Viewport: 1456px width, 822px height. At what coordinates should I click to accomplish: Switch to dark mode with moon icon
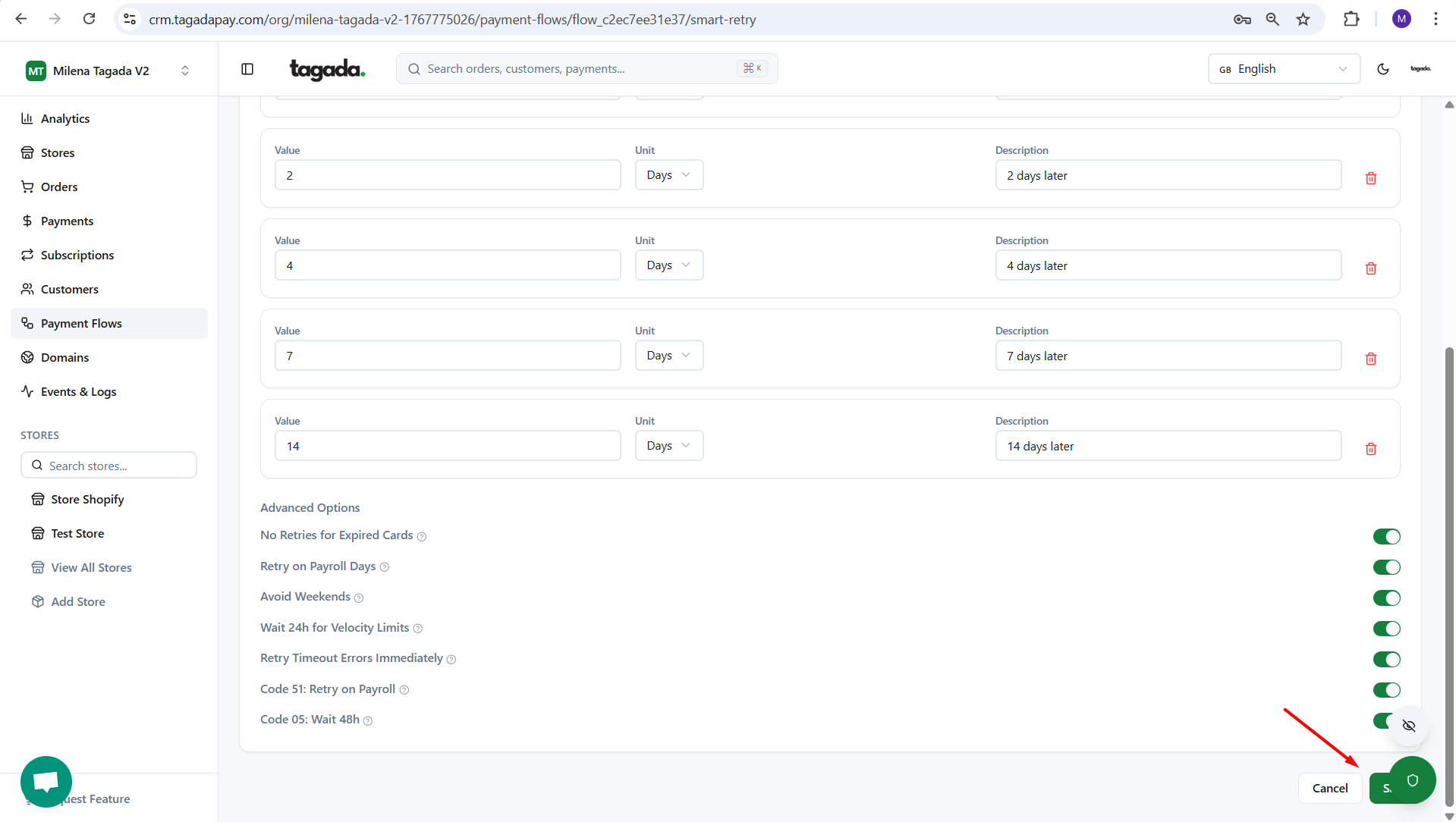point(1382,69)
